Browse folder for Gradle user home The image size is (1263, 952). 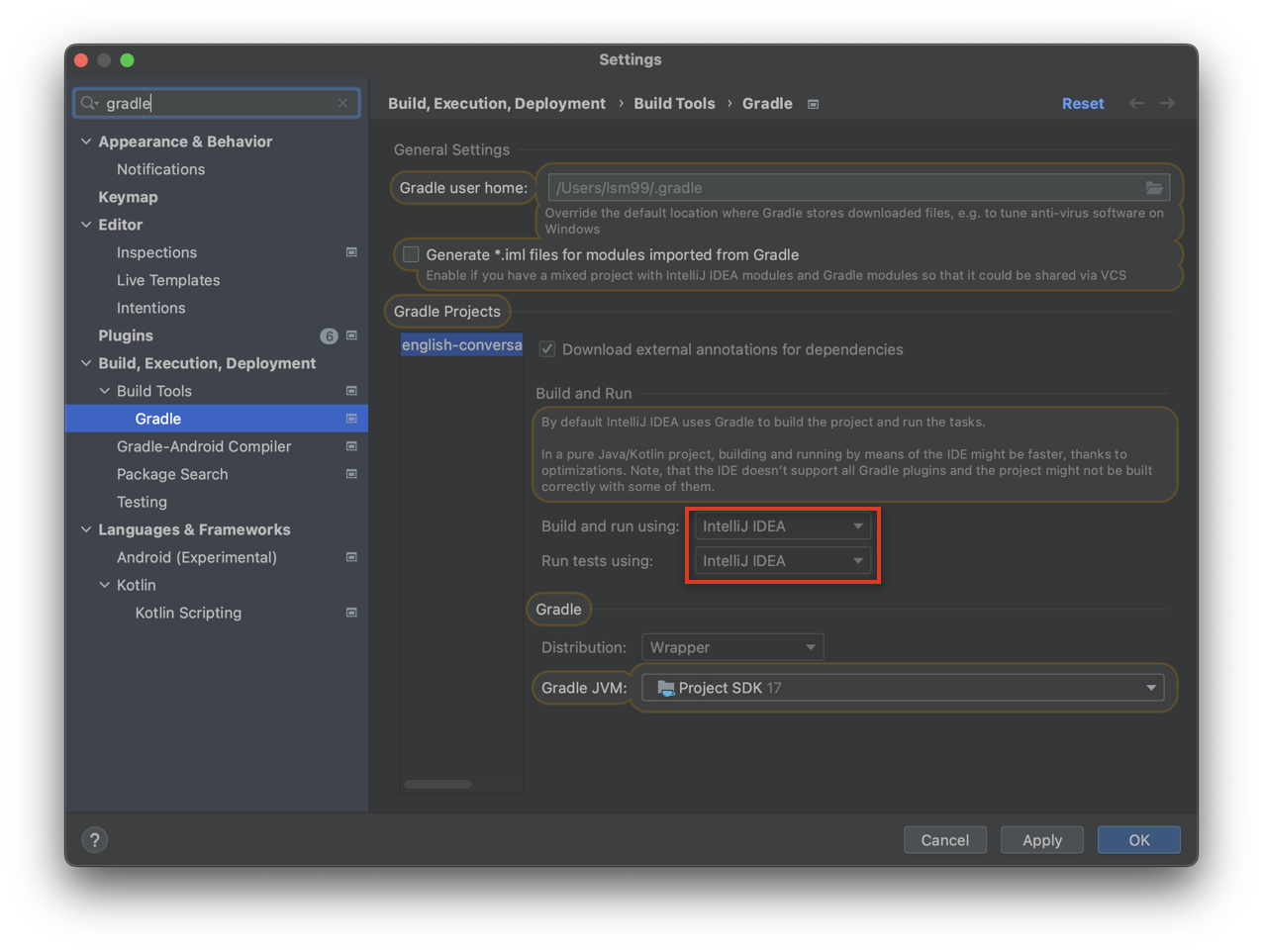point(1154,188)
